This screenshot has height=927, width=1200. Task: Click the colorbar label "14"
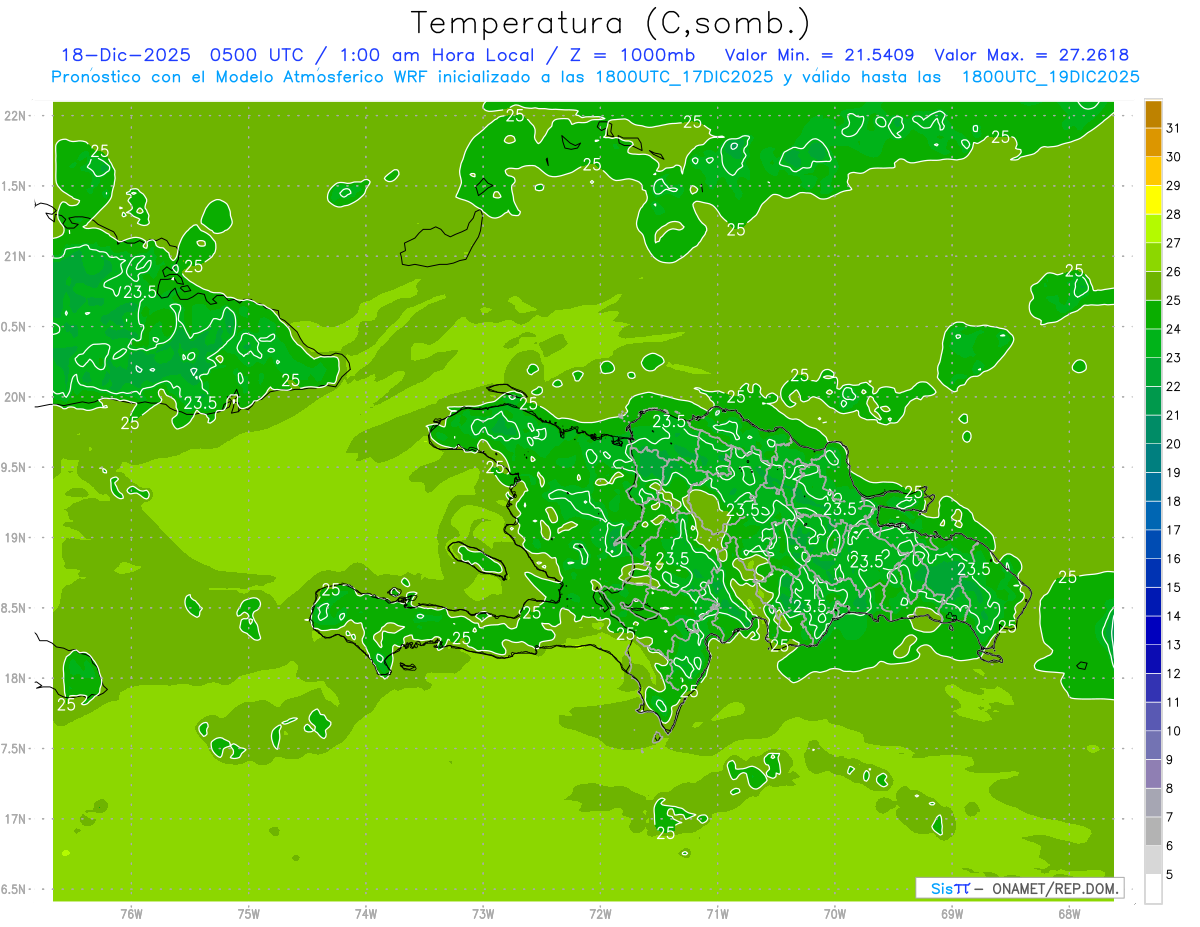click(x=1173, y=617)
